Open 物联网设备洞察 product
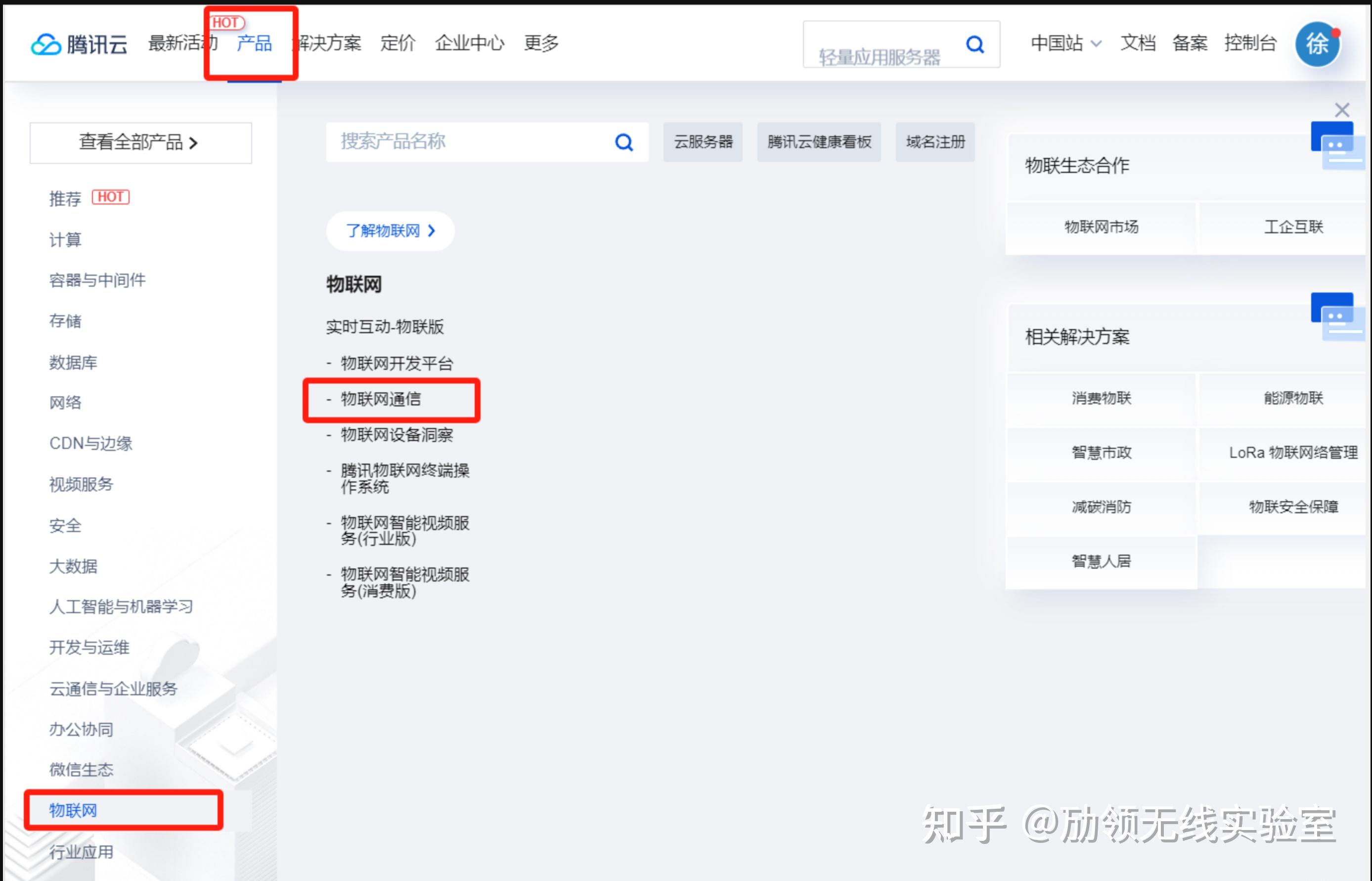 point(397,435)
